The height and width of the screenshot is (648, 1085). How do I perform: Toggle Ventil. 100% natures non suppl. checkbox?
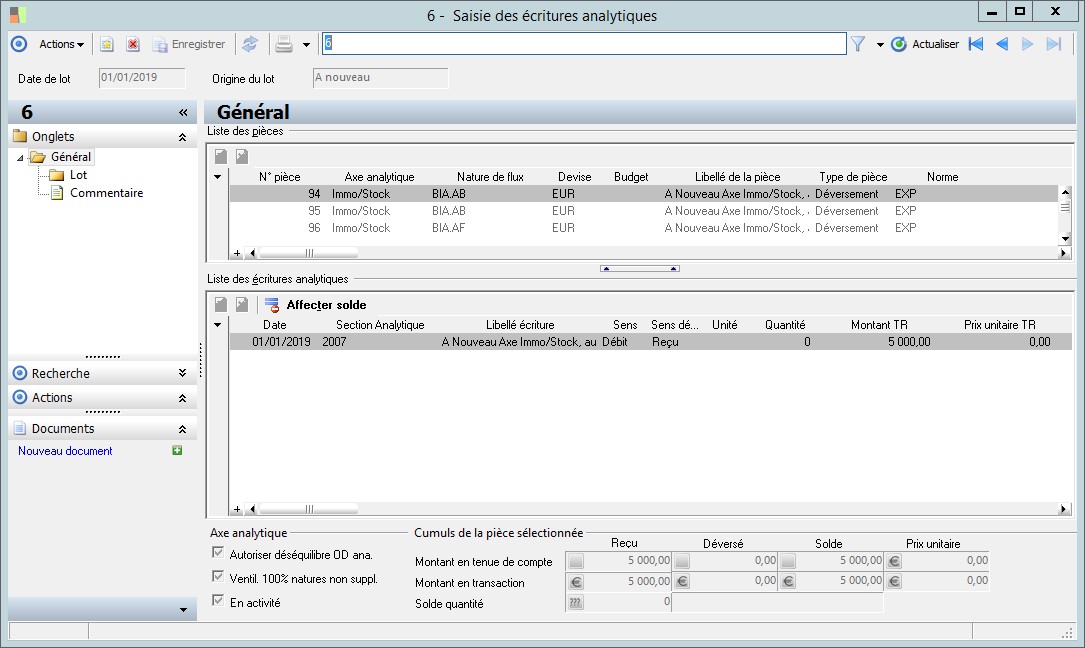tap(218, 577)
